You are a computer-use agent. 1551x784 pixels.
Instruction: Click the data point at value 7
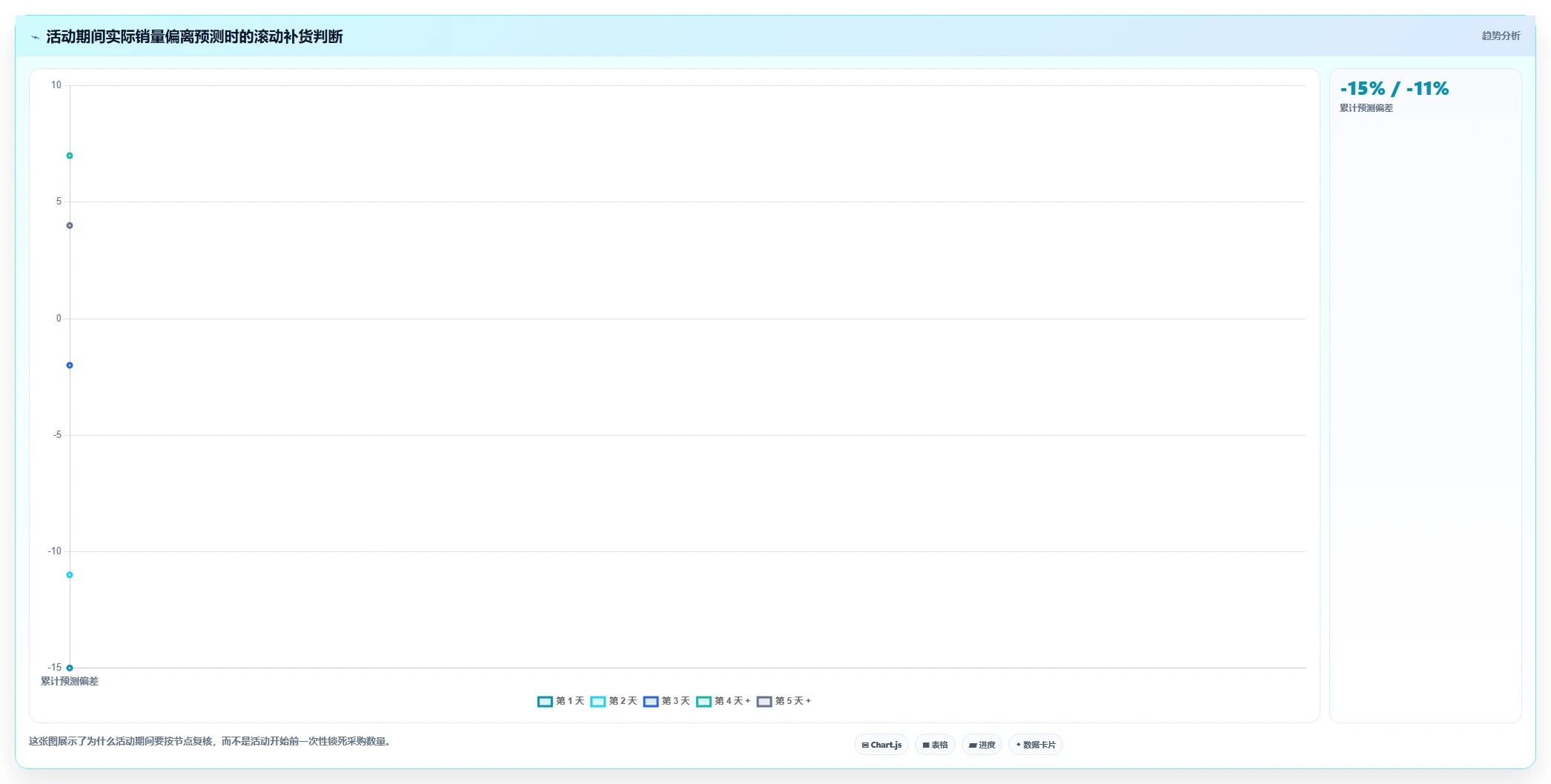pyautogui.click(x=70, y=156)
